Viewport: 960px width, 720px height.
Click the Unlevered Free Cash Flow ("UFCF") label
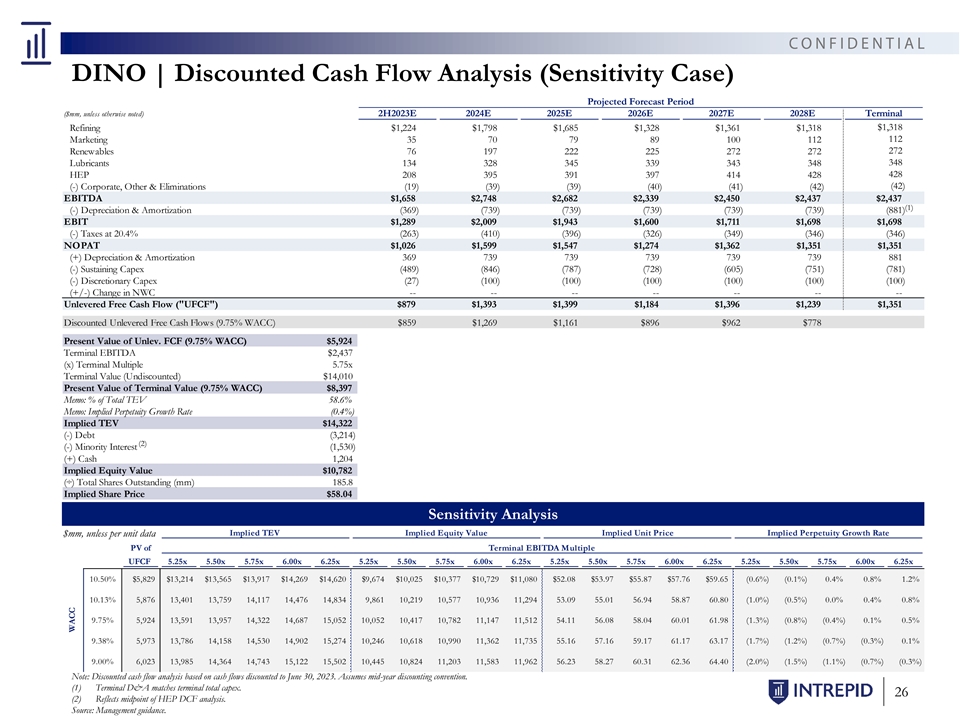pyautogui.click(x=141, y=304)
